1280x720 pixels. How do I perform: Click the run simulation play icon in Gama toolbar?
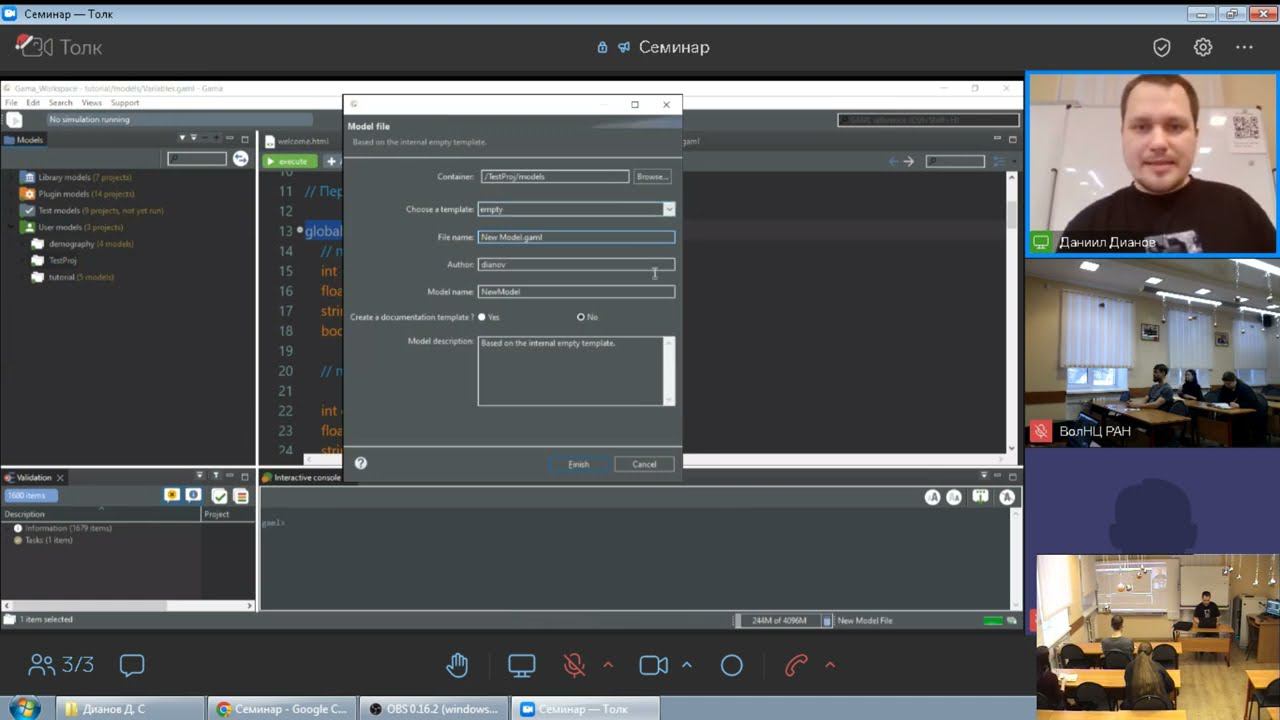14,119
